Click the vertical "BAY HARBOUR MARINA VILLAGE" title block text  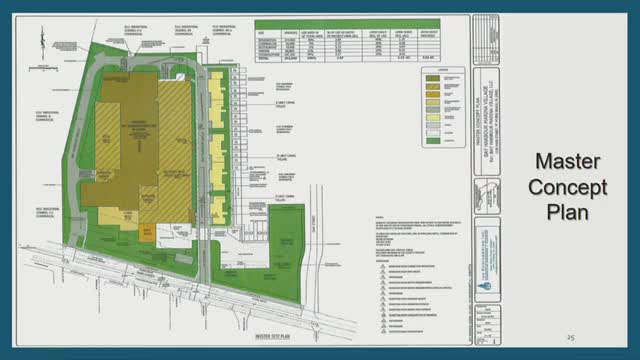pyautogui.click(x=486, y=122)
